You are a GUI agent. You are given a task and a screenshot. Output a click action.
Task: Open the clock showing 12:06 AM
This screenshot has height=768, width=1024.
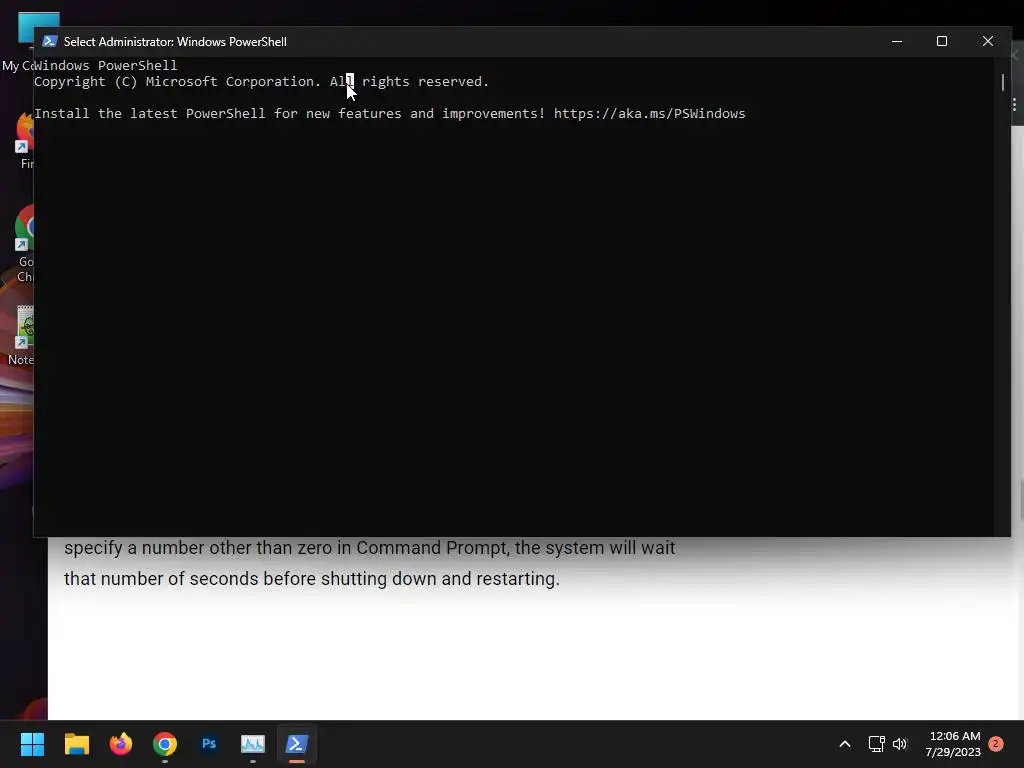953,744
